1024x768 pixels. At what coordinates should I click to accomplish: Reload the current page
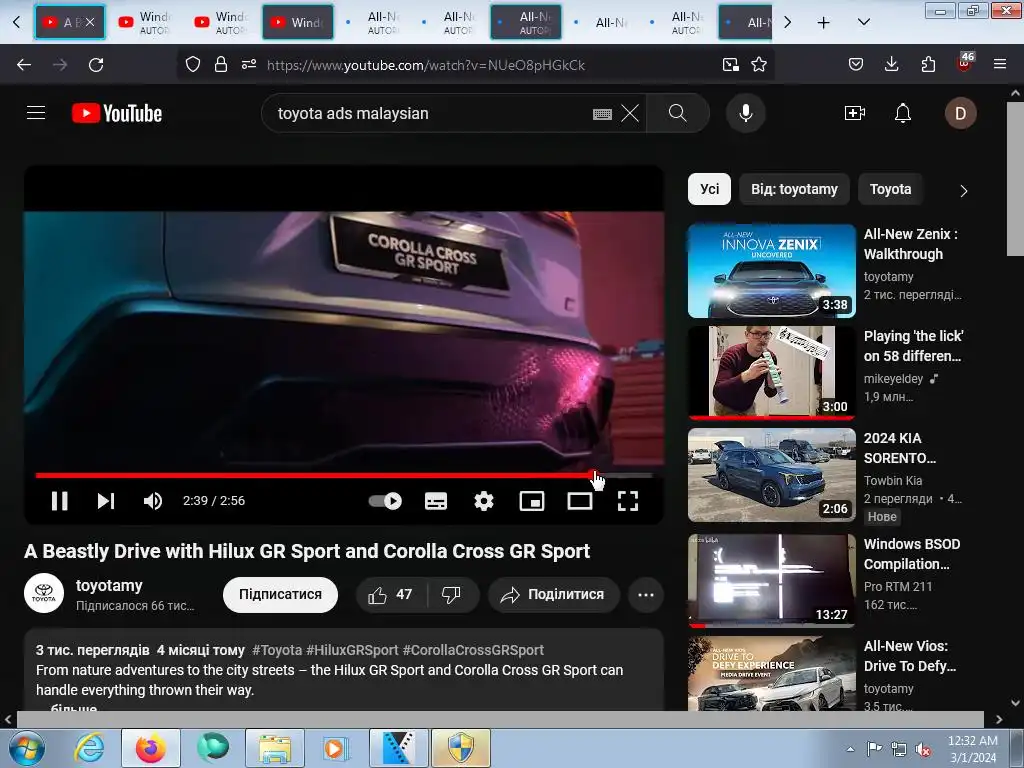click(96, 64)
